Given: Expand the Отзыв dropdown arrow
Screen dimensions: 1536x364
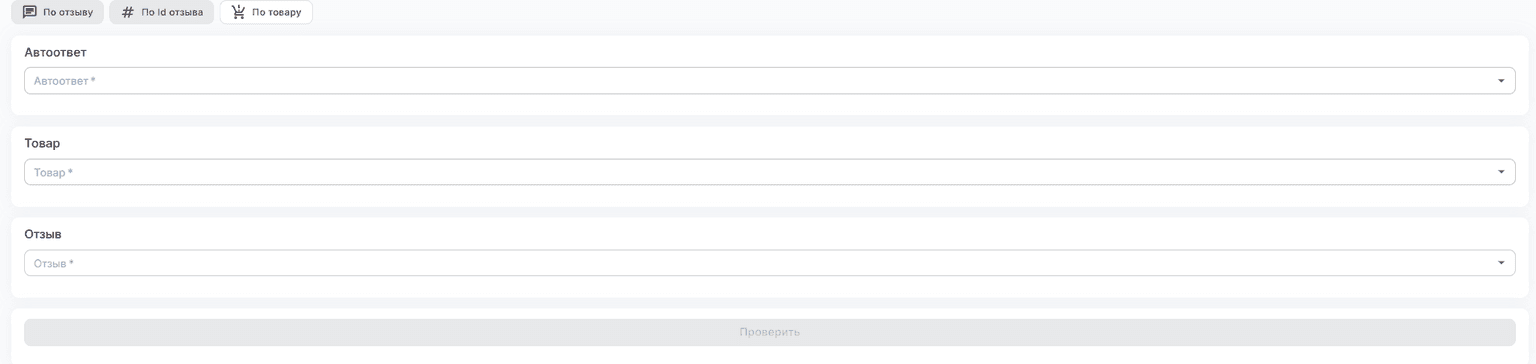Looking at the screenshot, I should coord(1501,263).
